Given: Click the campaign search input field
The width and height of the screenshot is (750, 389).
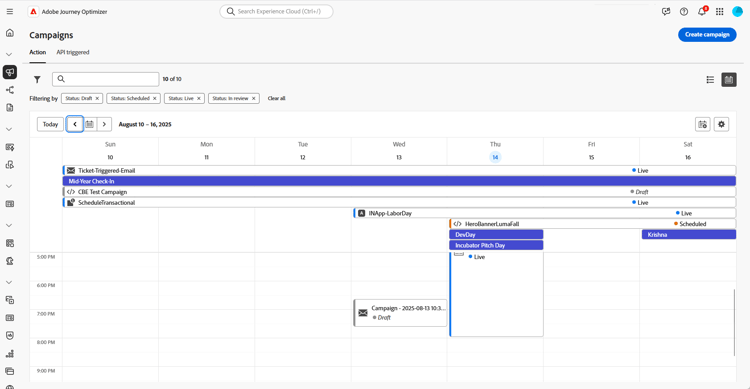Looking at the screenshot, I should 106,79.
